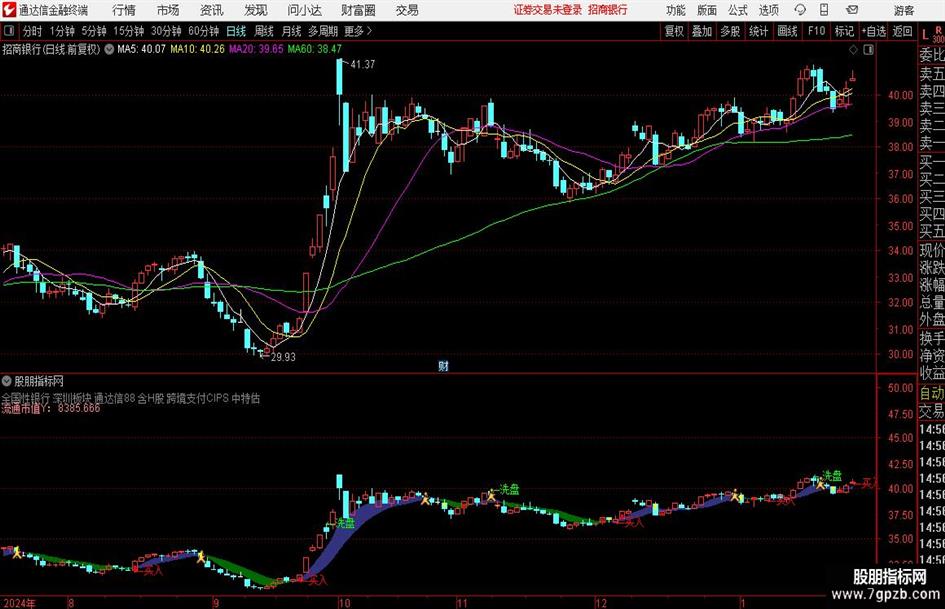The image size is (945, 609).
Task: Click the R 300 badge icon
Action: click(x=938, y=34)
